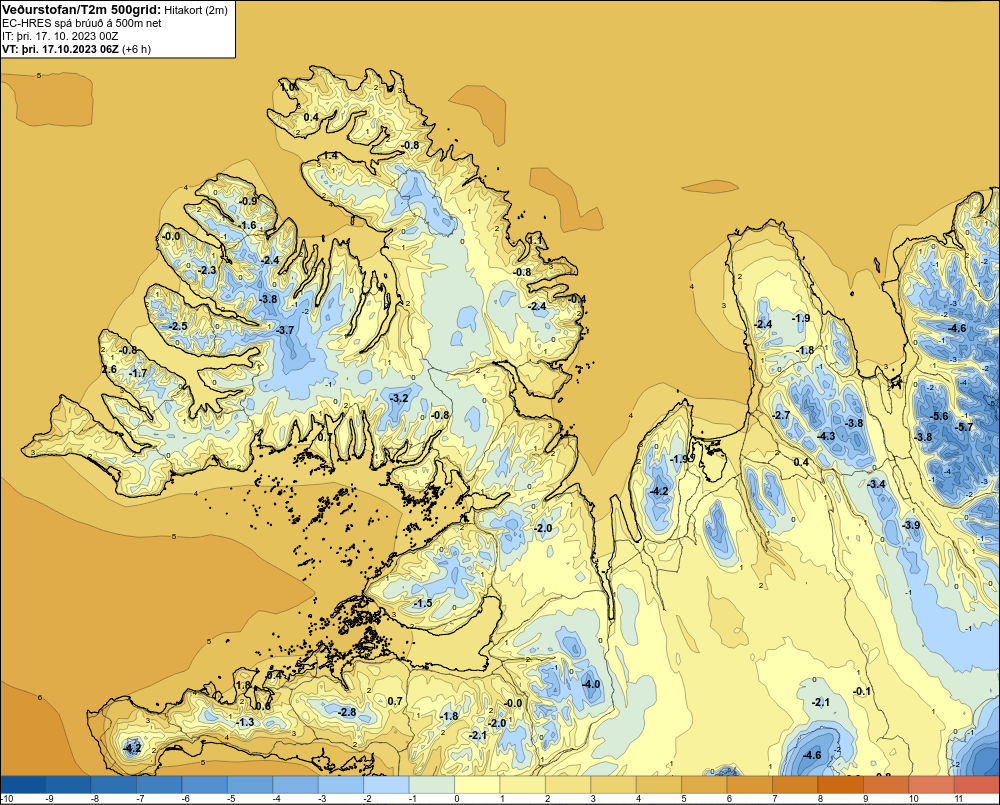This screenshot has width=1000, height=805.
Task: Click the '2.6' temperature value
Action: coord(109,369)
